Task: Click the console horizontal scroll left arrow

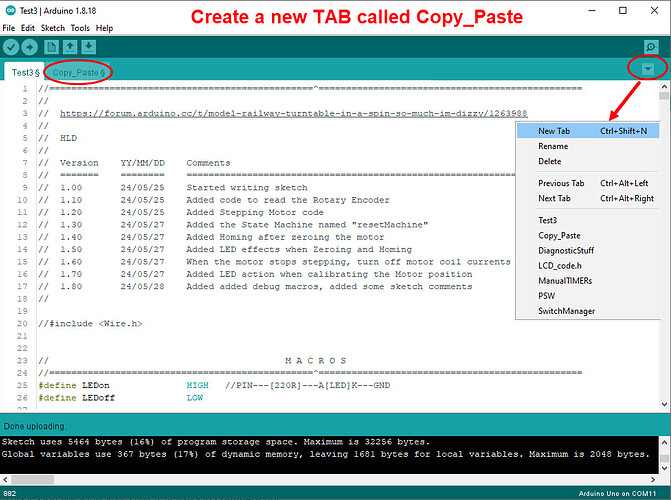Action: coord(5,479)
